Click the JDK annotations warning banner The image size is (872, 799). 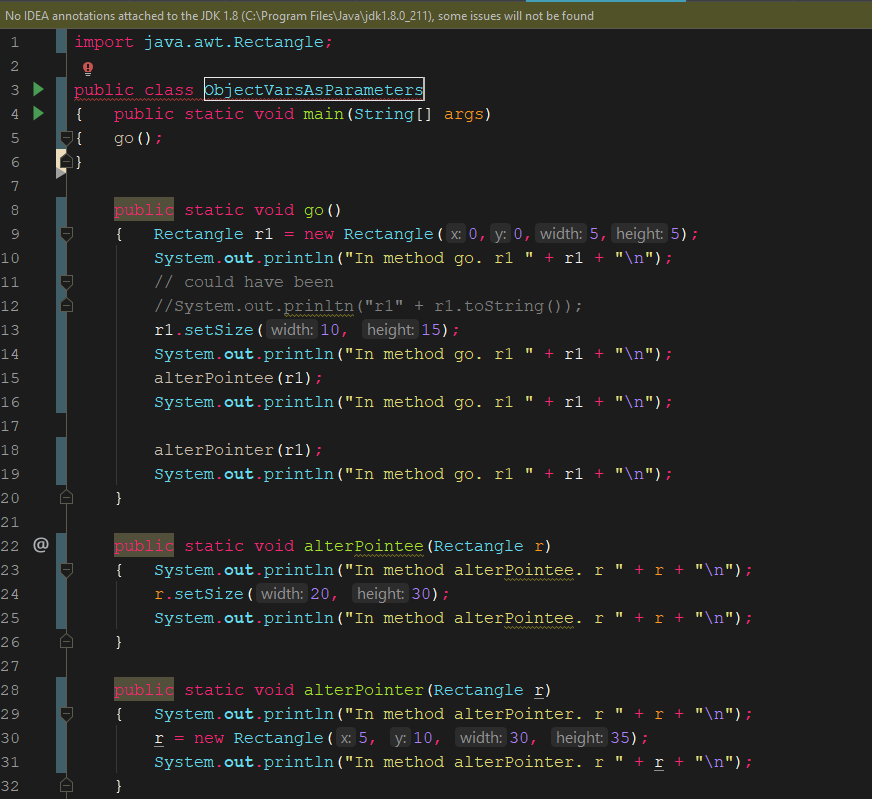(436, 16)
